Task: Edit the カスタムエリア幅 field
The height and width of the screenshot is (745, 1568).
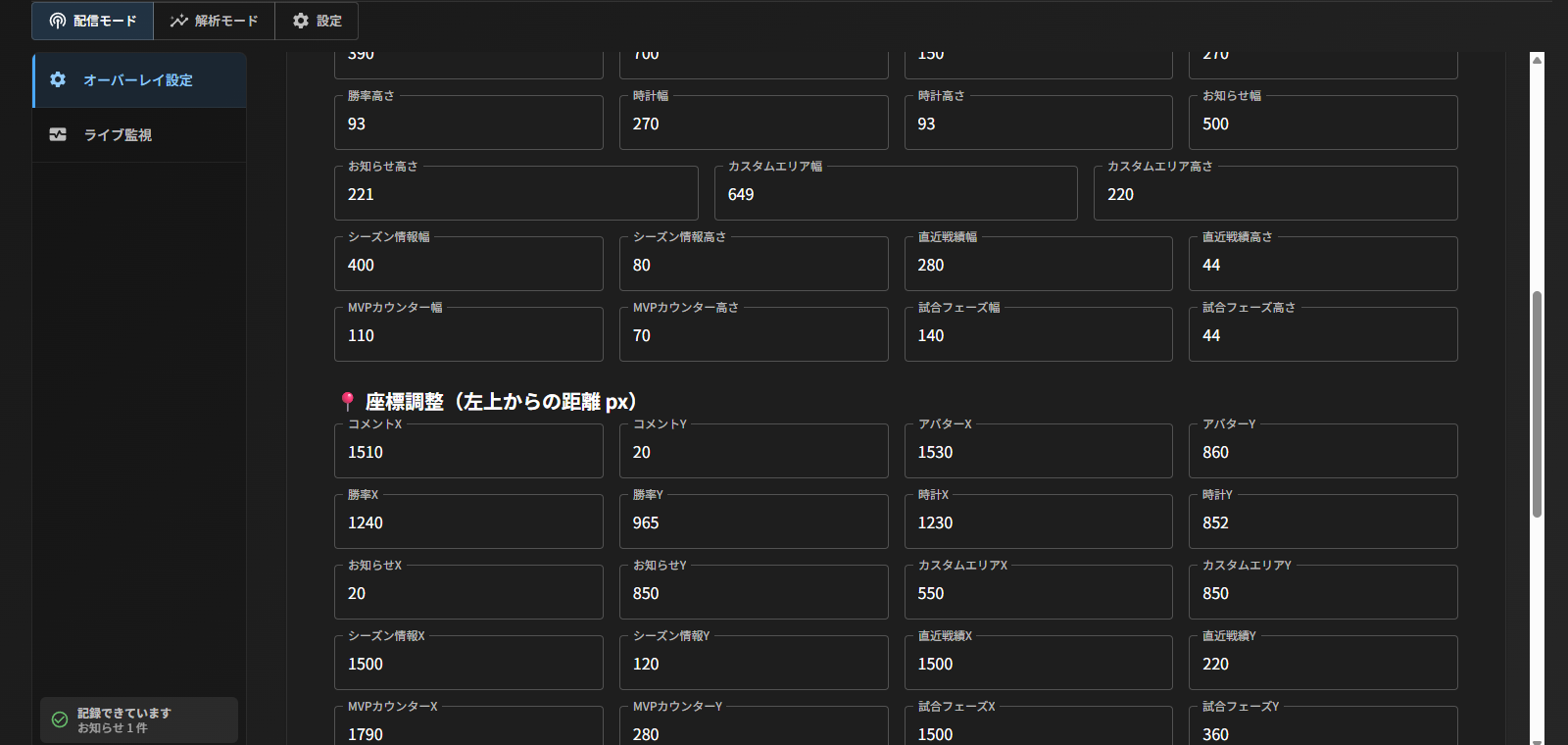Action: click(896, 193)
